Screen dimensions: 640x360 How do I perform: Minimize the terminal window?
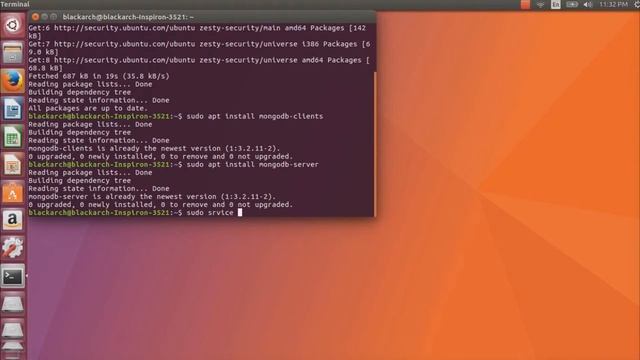pyautogui.click(x=44, y=17)
